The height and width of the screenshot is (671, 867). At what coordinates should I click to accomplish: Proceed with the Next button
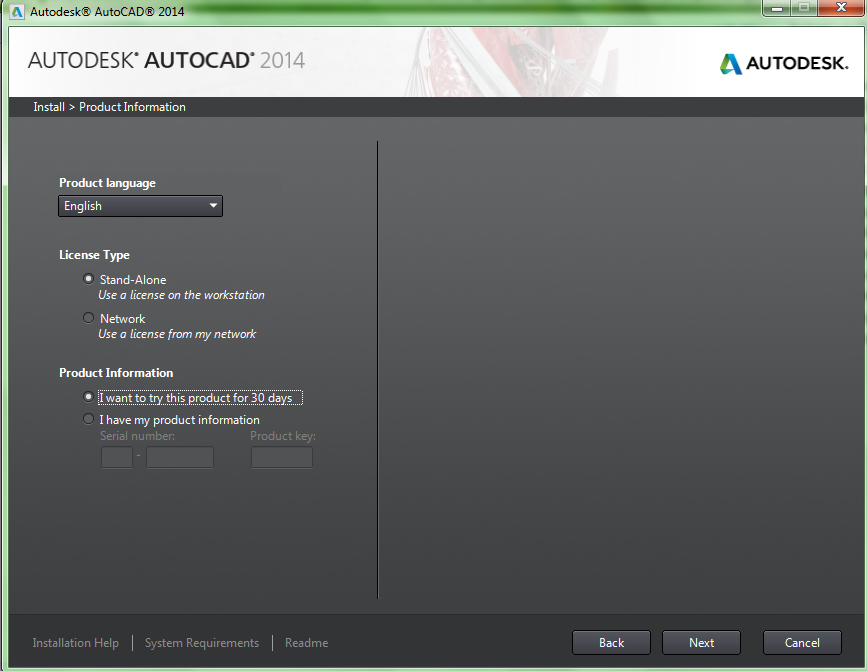pyautogui.click(x=701, y=643)
